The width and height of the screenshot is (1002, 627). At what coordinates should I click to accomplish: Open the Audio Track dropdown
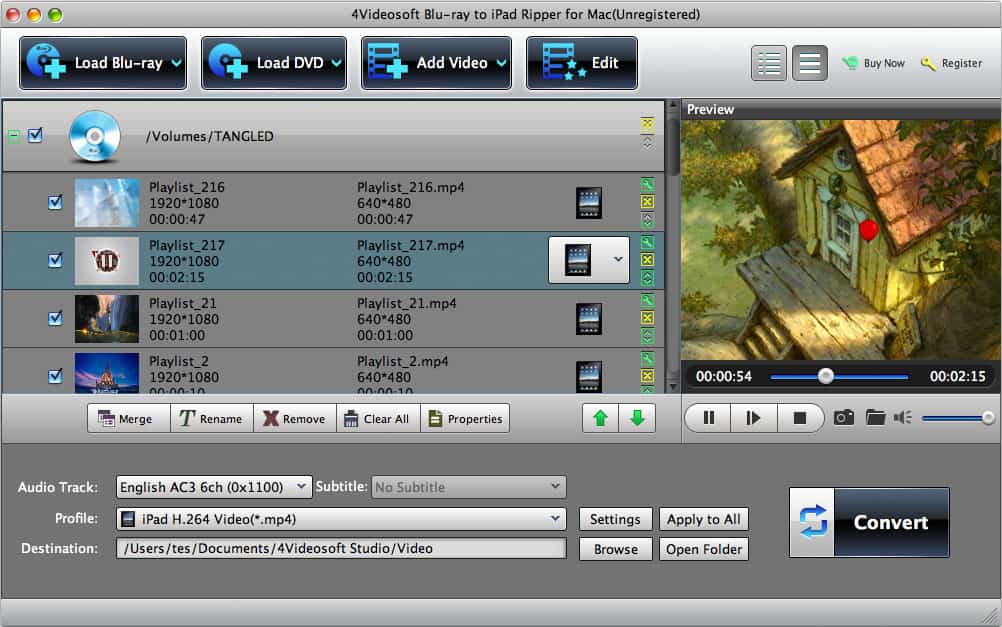click(x=212, y=487)
